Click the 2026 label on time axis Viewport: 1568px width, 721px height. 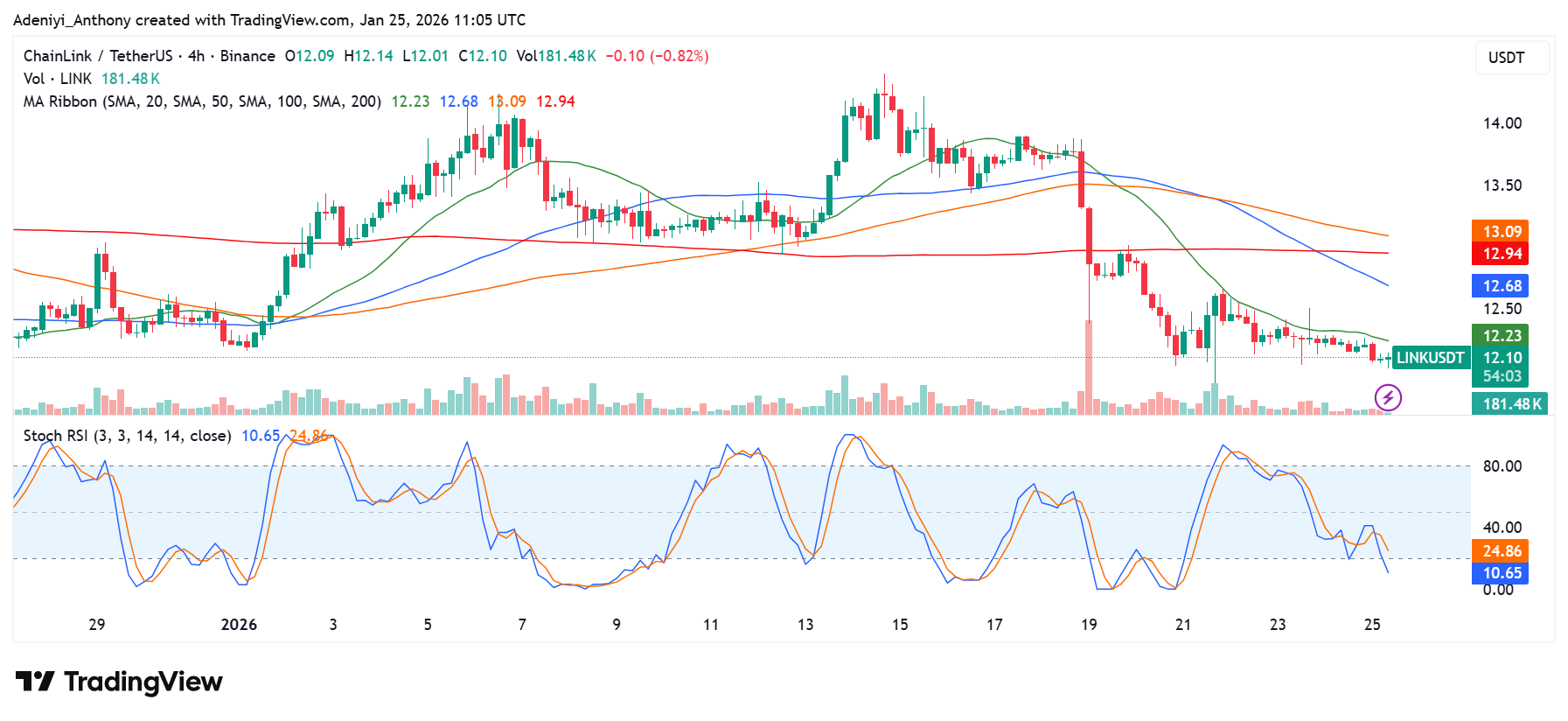(239, 625)
